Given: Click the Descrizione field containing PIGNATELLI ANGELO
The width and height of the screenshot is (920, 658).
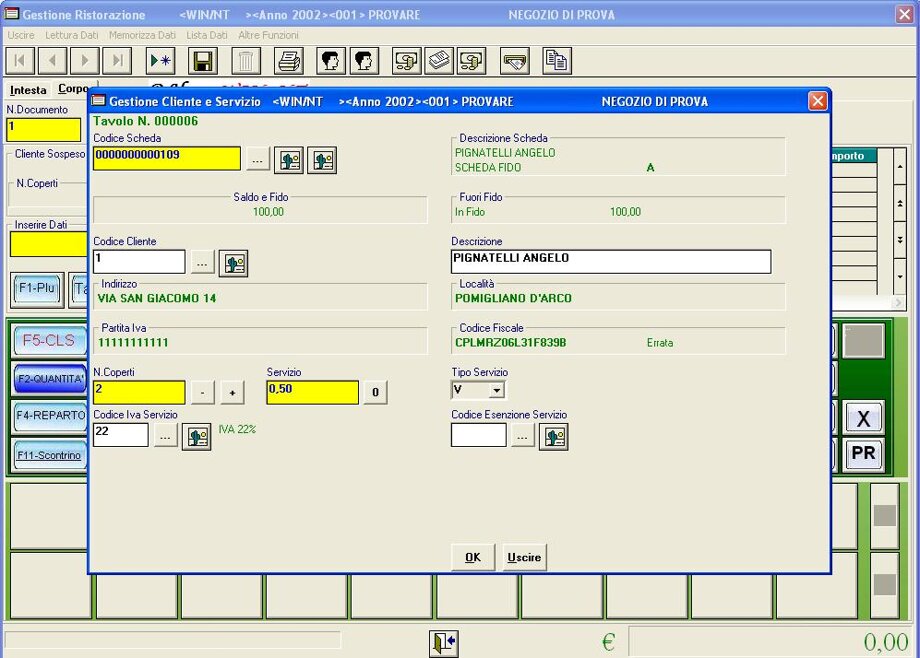Looking at the screenshot, I should point(610,261).
